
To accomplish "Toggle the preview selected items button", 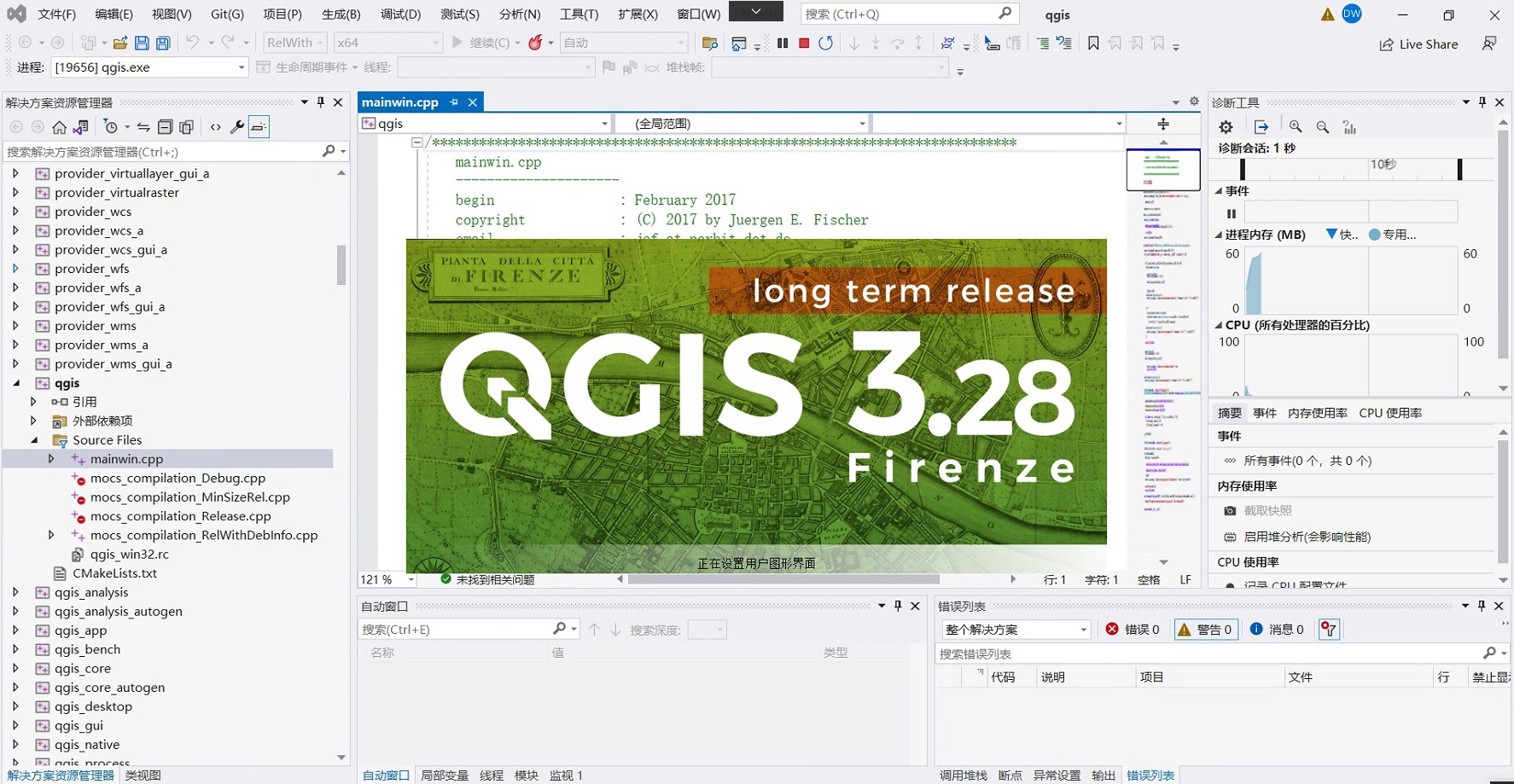I will click(x=259, y=127).
